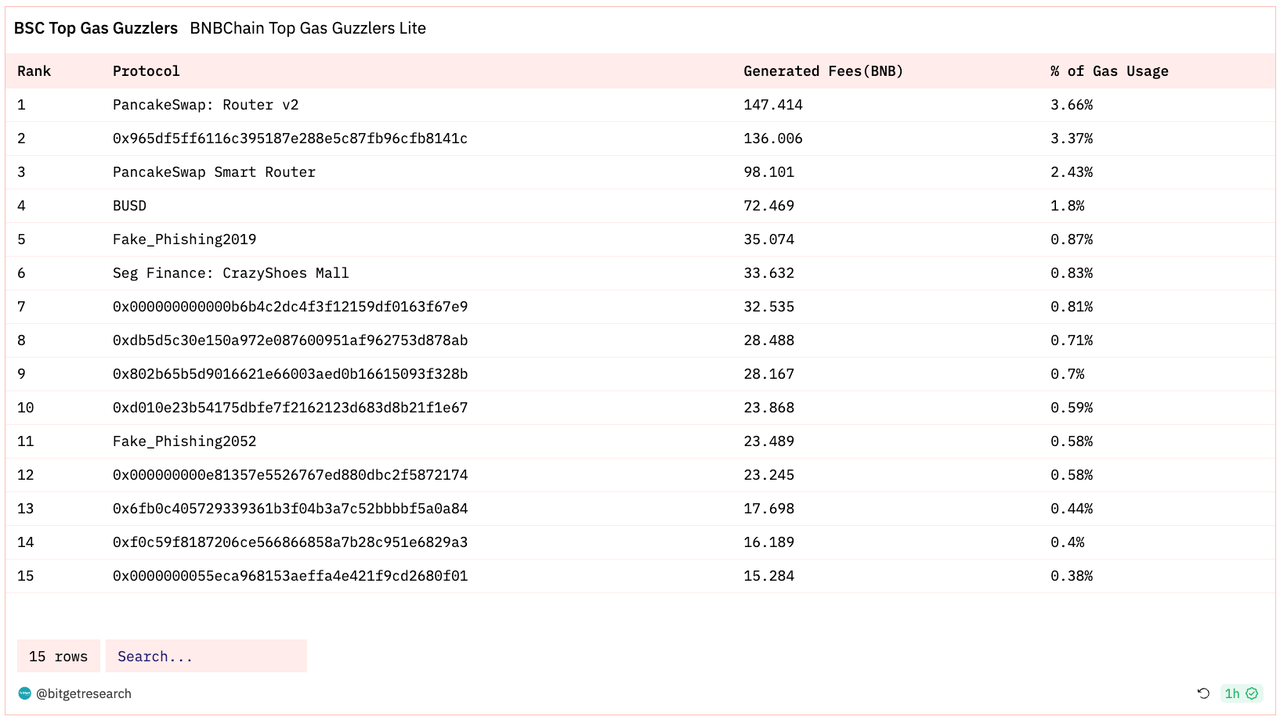Screen dimensions: 1280x720
Task: Click the 3.66% gas usage value
Action: tap(1071, 105)
